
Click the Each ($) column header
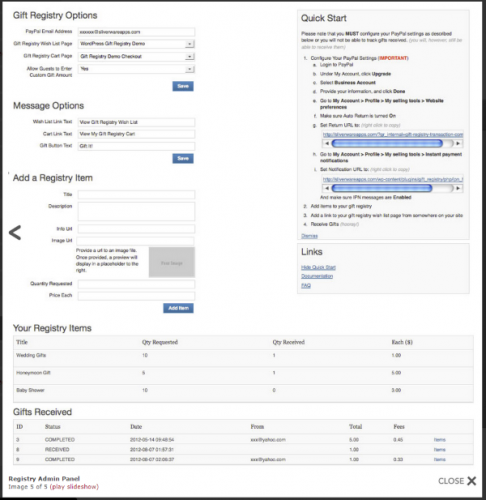click(402, 342)
